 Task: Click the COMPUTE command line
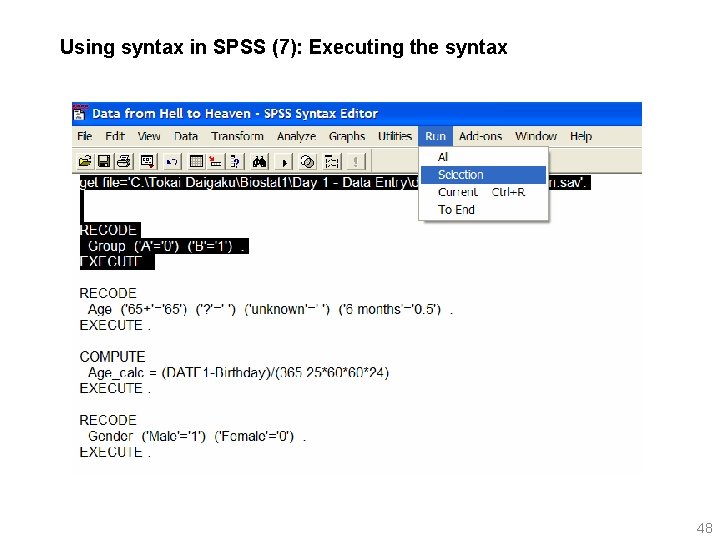pos(112,357)
